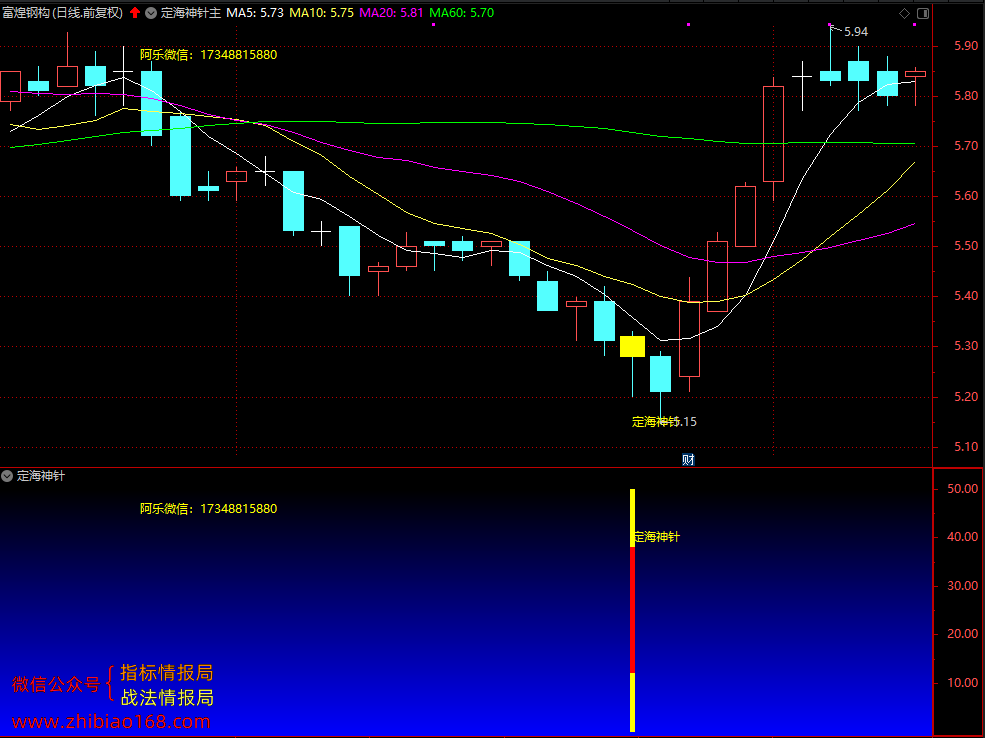The width and height of the screenshot is (985, 738).
Task: Click the 5.94 high price label
Action: (x=856, y=31)
